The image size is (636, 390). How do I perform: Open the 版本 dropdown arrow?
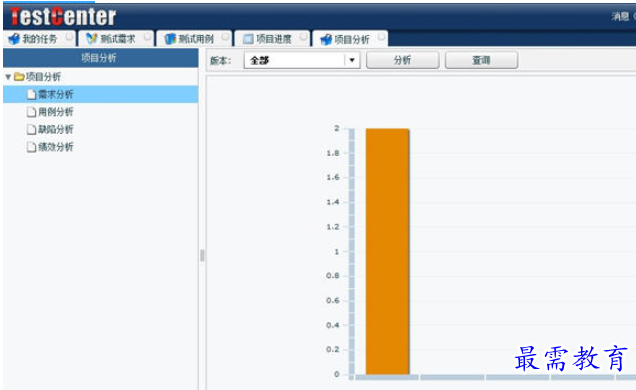[352, 60]
